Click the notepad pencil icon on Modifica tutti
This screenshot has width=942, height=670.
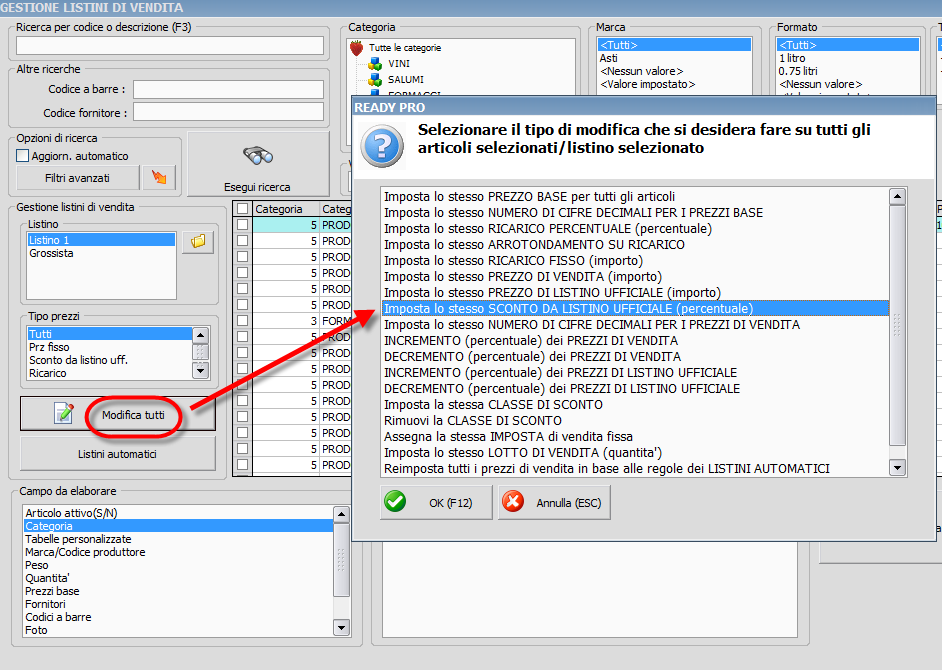click(64, 413)
